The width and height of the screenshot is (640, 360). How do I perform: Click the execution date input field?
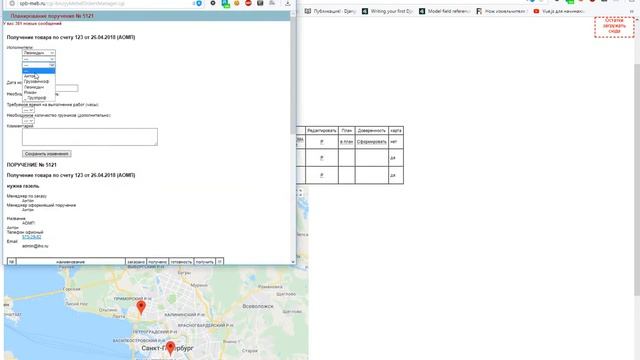[x=67, y=88]
